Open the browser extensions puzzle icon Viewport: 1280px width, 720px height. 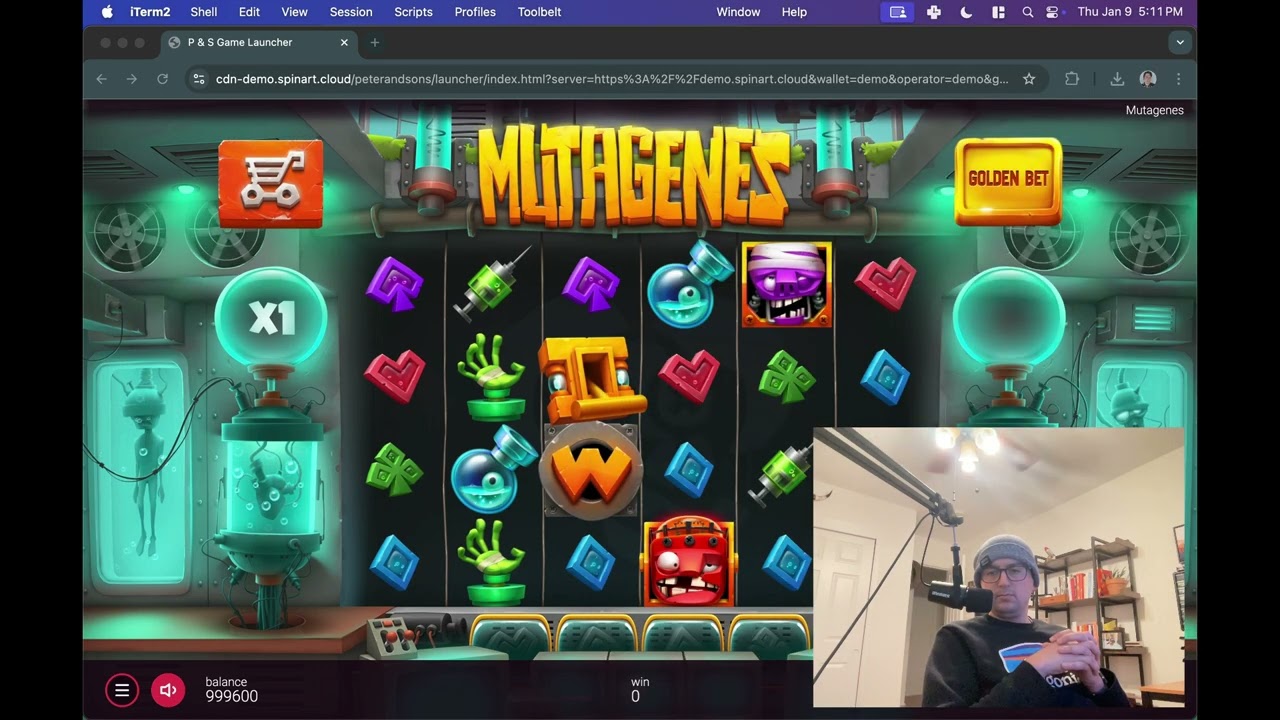tap(1072, 79)
